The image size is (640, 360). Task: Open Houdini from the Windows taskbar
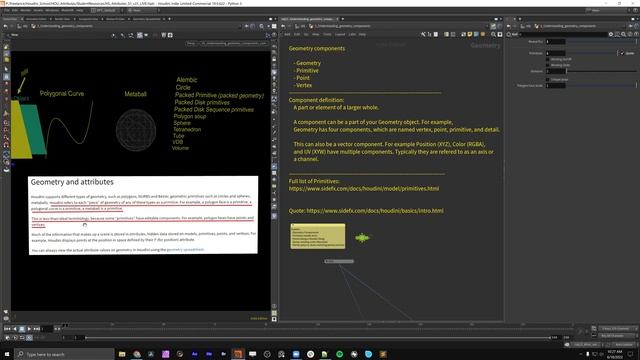click(238, 354)
